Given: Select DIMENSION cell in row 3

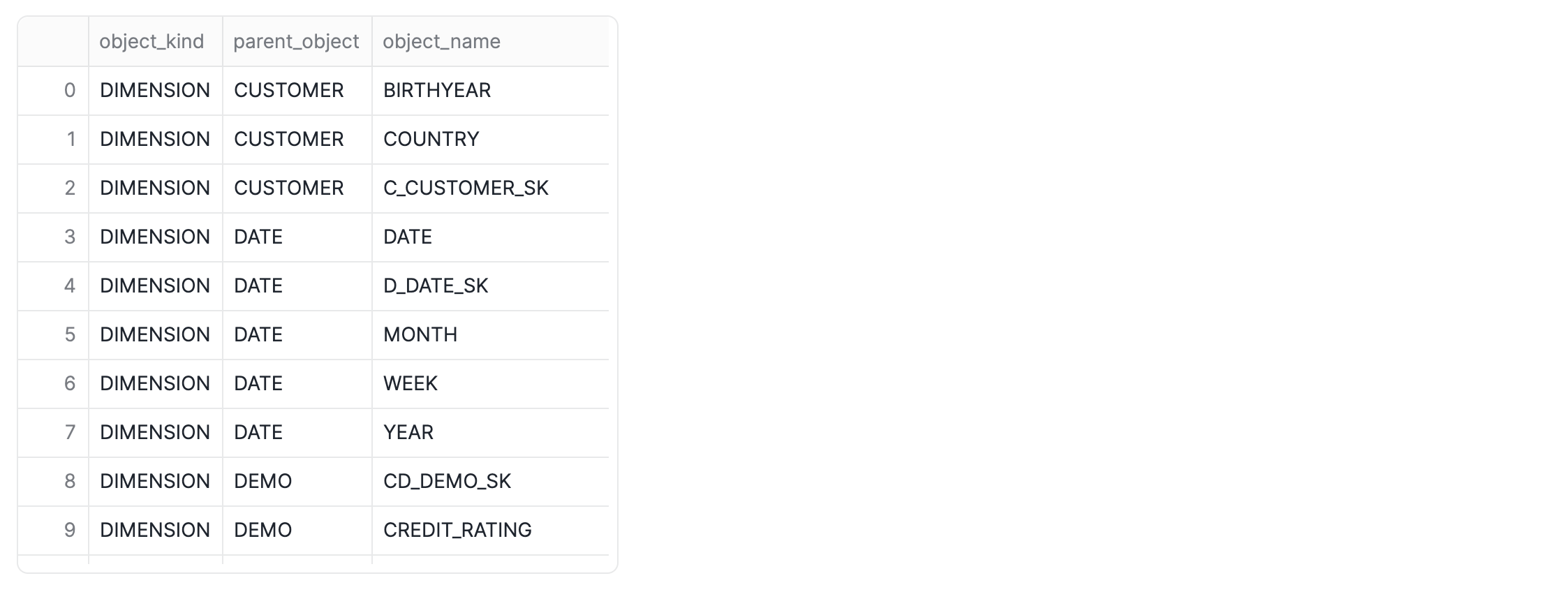Looking at the screenshot, I should pyautogui.click(x=155, y=237).
